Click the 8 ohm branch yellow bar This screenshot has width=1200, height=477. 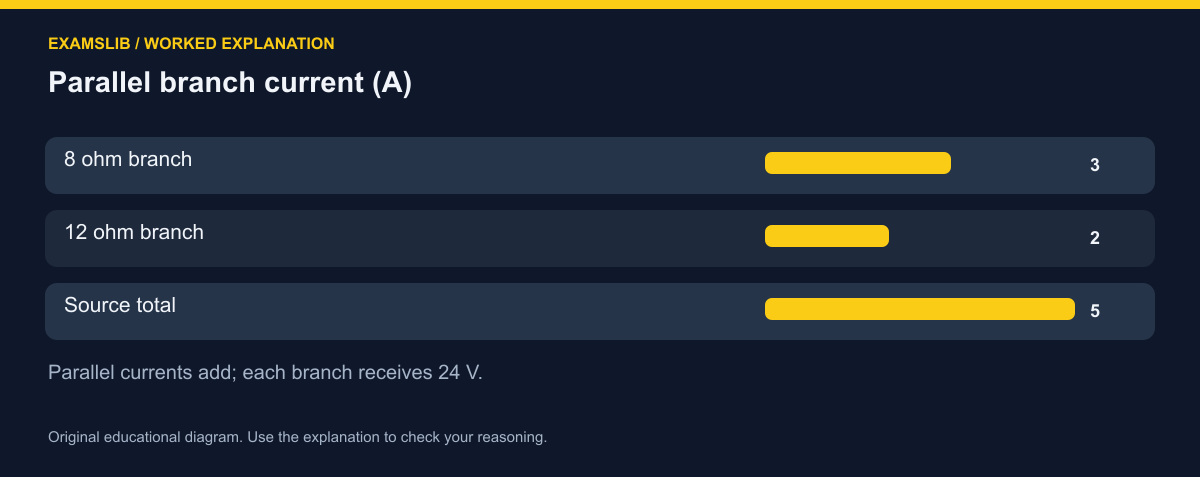pos(857,163)
